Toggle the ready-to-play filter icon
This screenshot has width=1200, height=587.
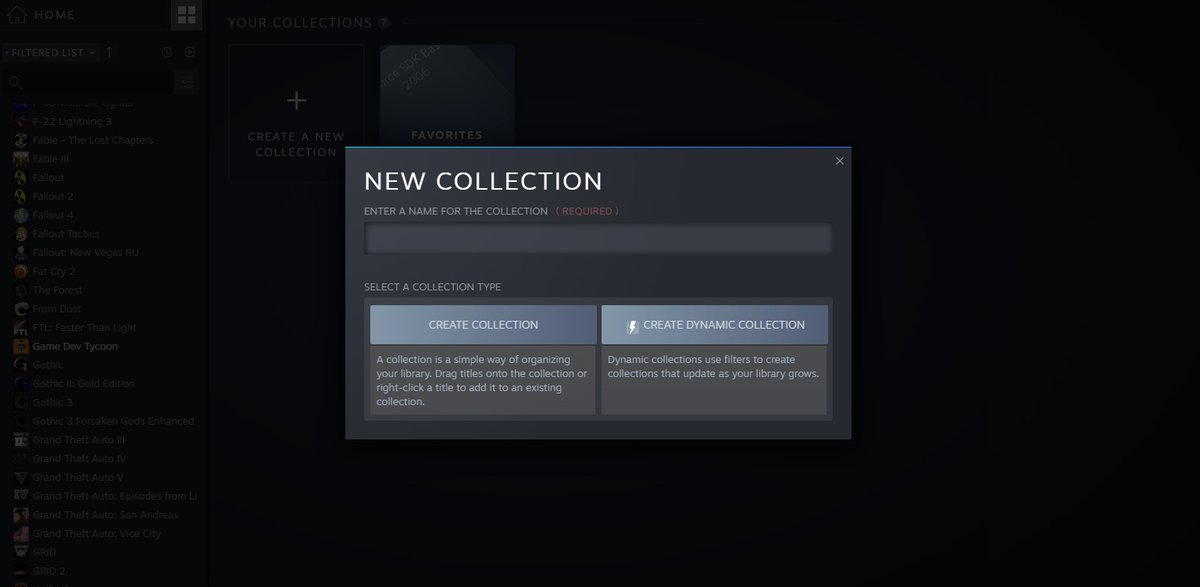coord(190,52)
